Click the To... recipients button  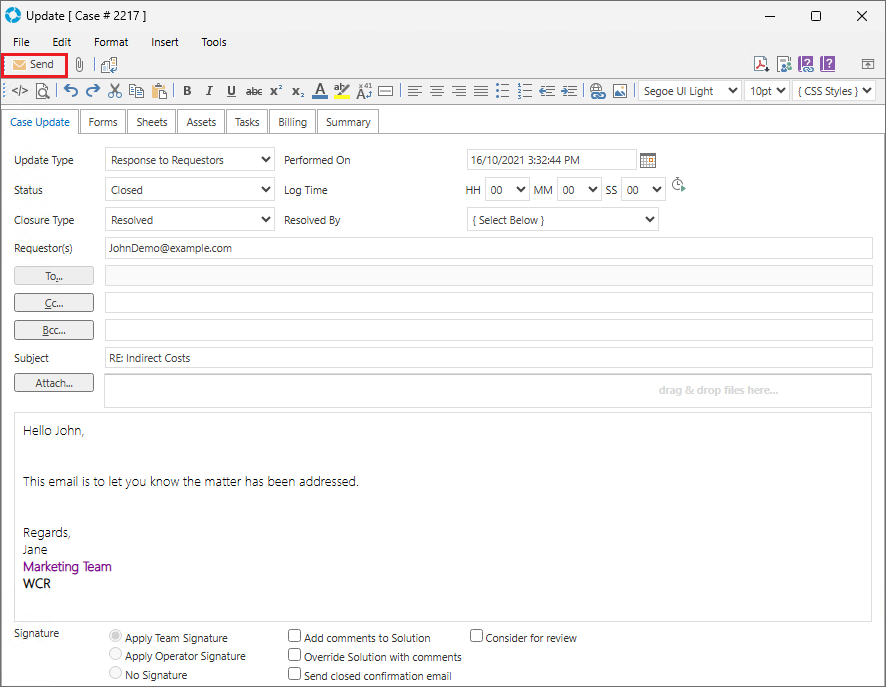point(54,276)
